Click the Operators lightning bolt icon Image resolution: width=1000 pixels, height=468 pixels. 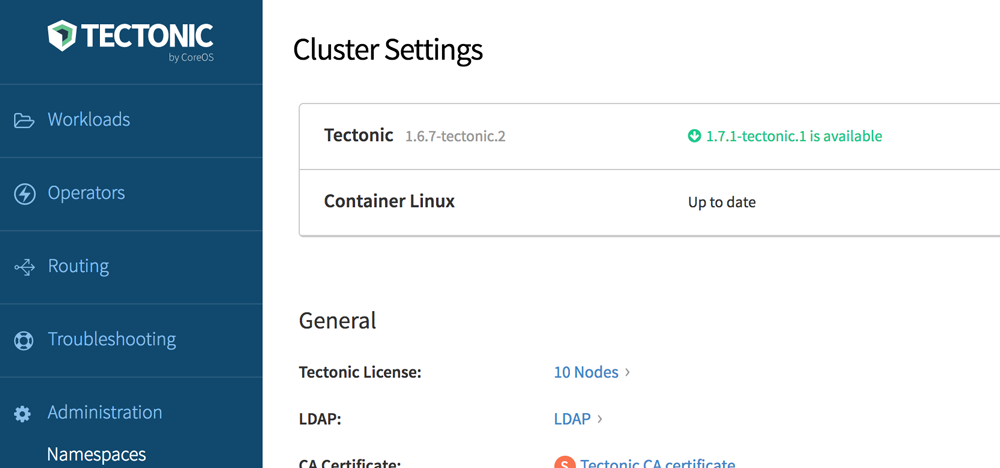24,194
